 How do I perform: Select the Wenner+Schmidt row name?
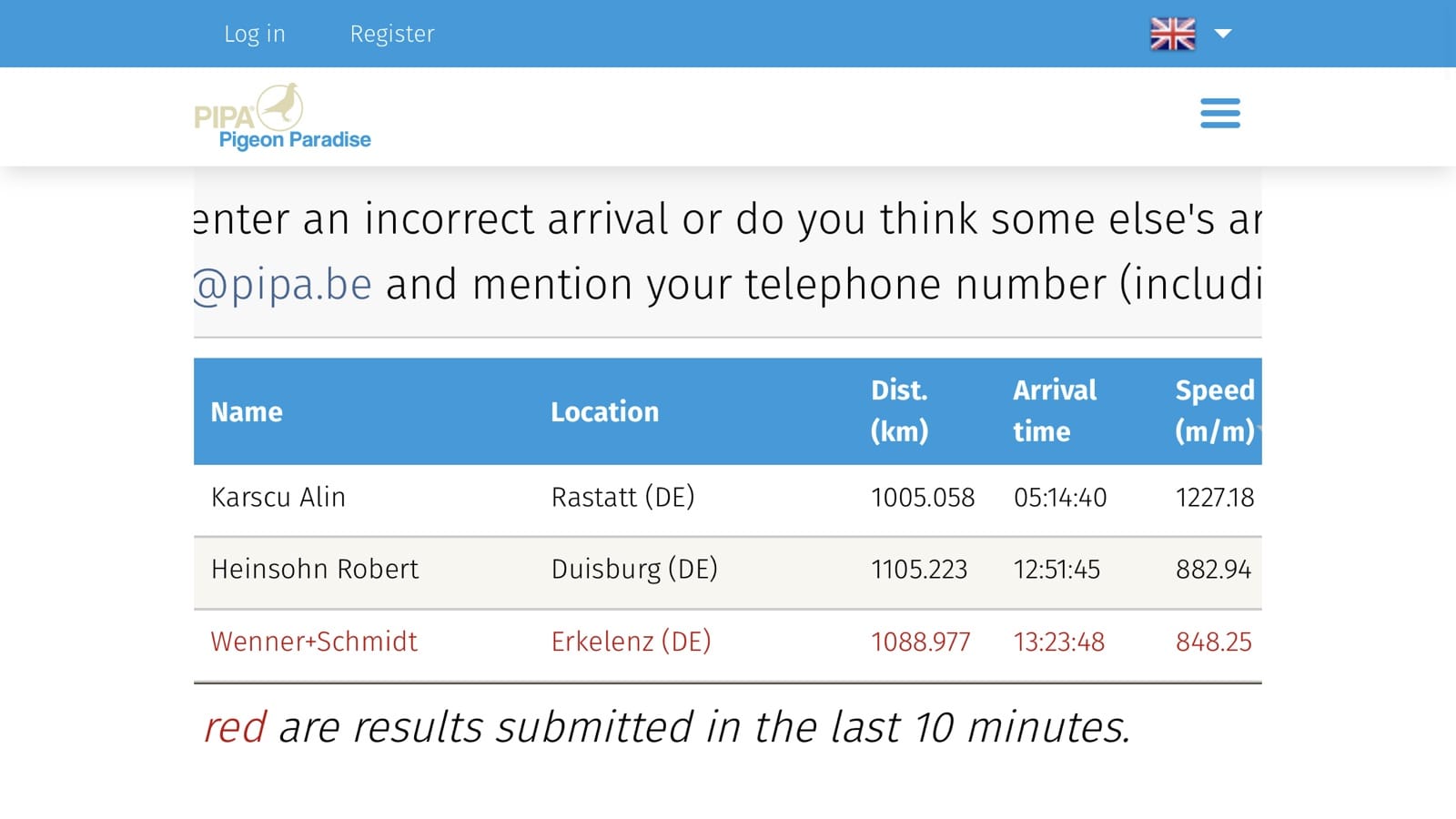pyautogui.click(x=314, y=642)
